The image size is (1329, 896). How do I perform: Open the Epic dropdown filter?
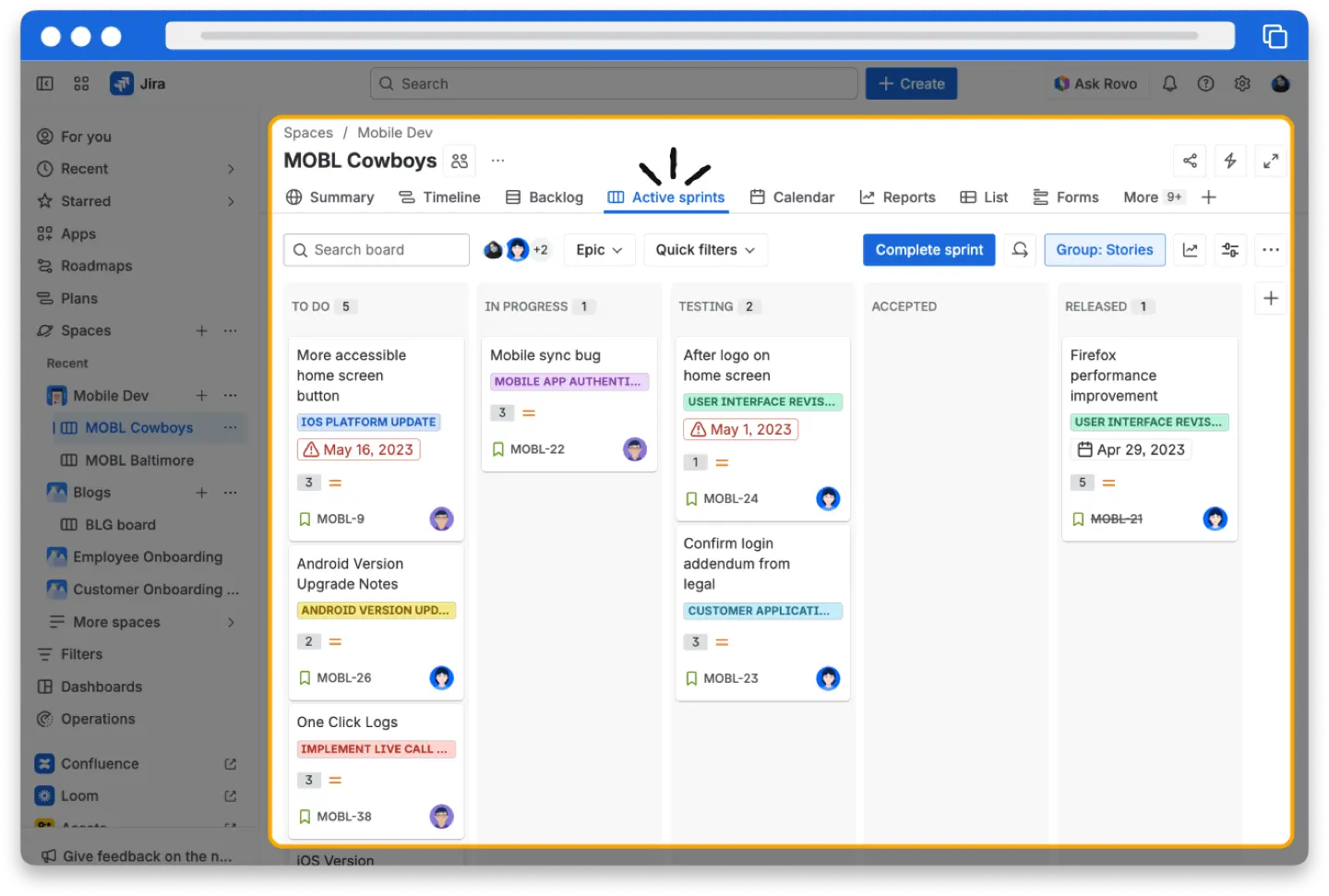[599, 250]
